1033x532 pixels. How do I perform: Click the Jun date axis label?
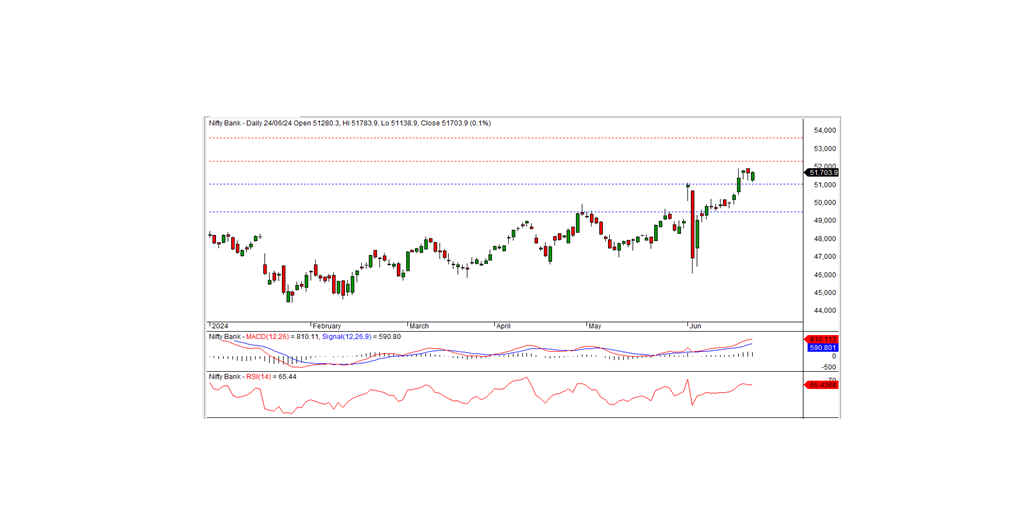pos(695,326)
